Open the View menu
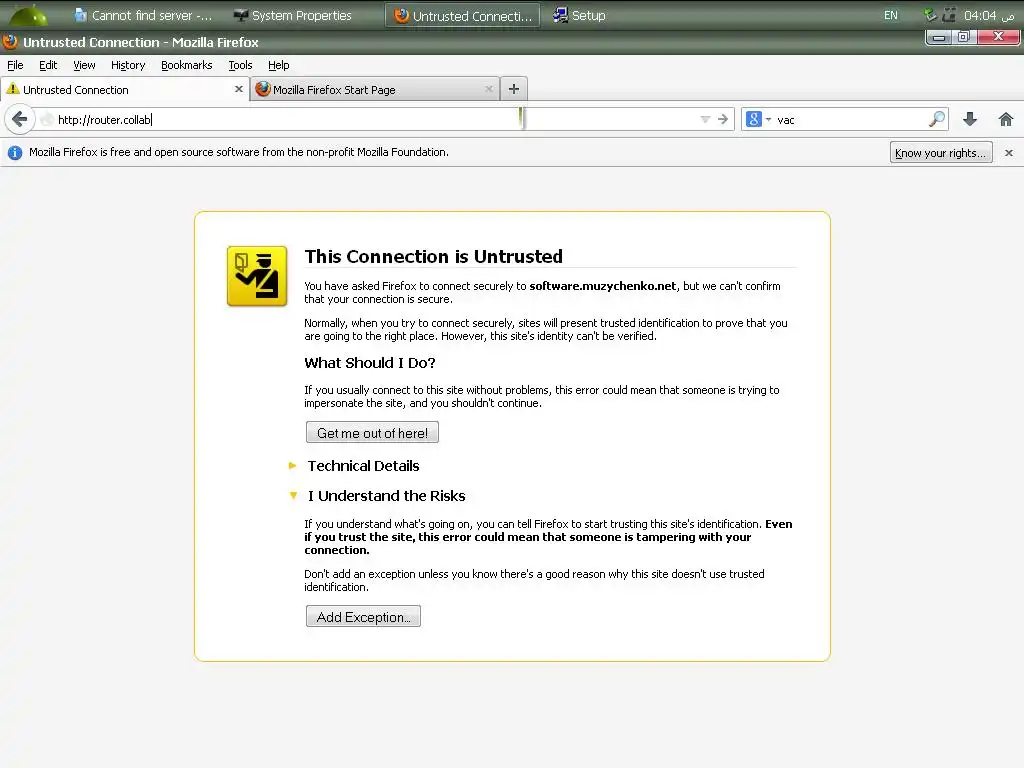Screen dimensions: 1024x768 point(84,65)
